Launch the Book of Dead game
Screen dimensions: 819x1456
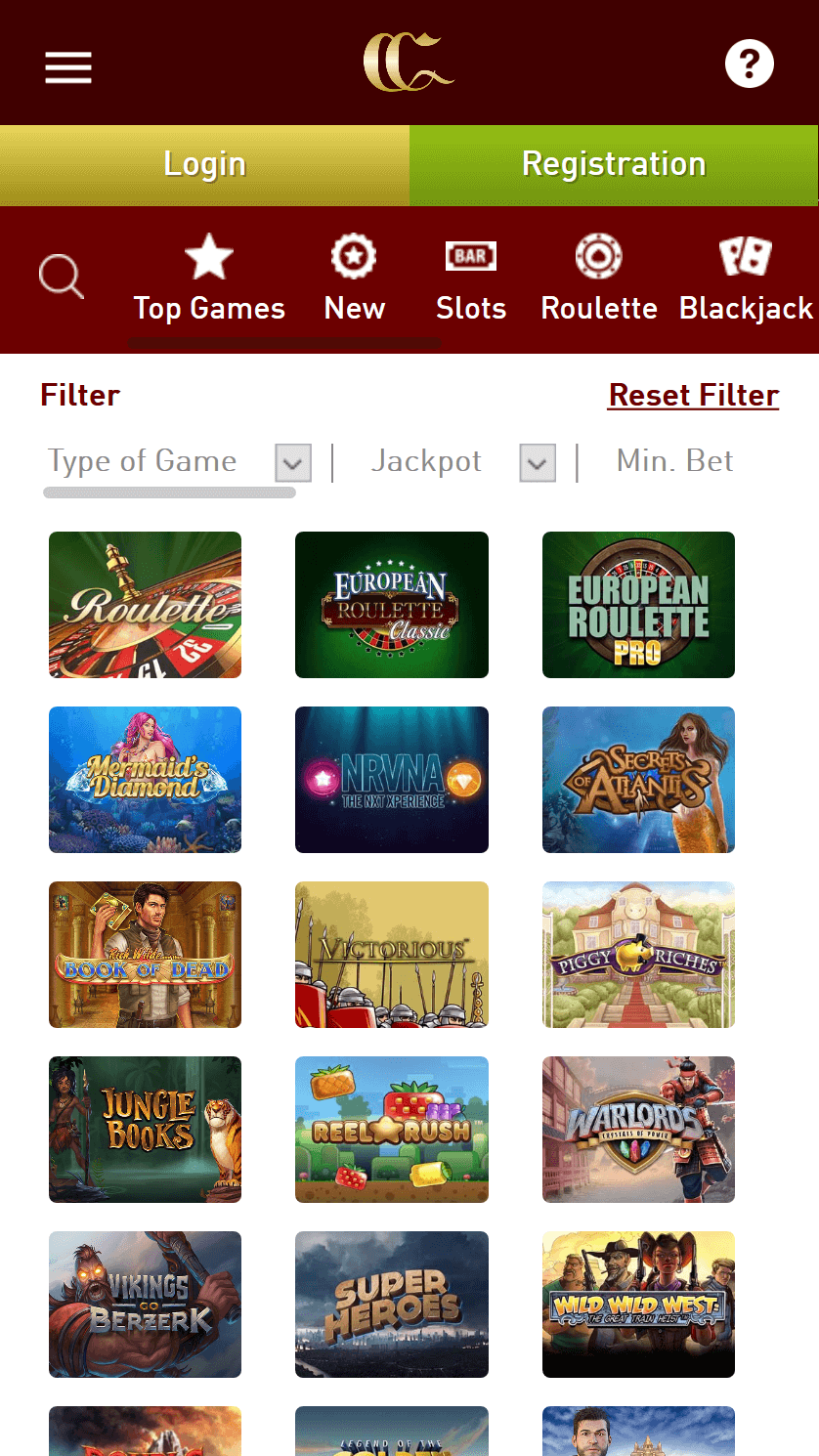point(145,955)
